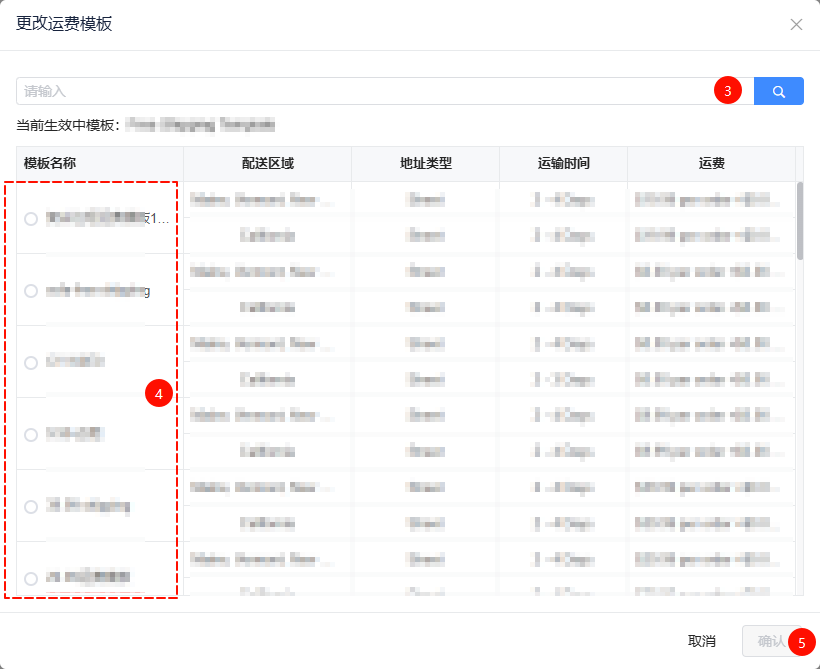
Task: Click the blue magnifier search button
Action: coord(778,91)
